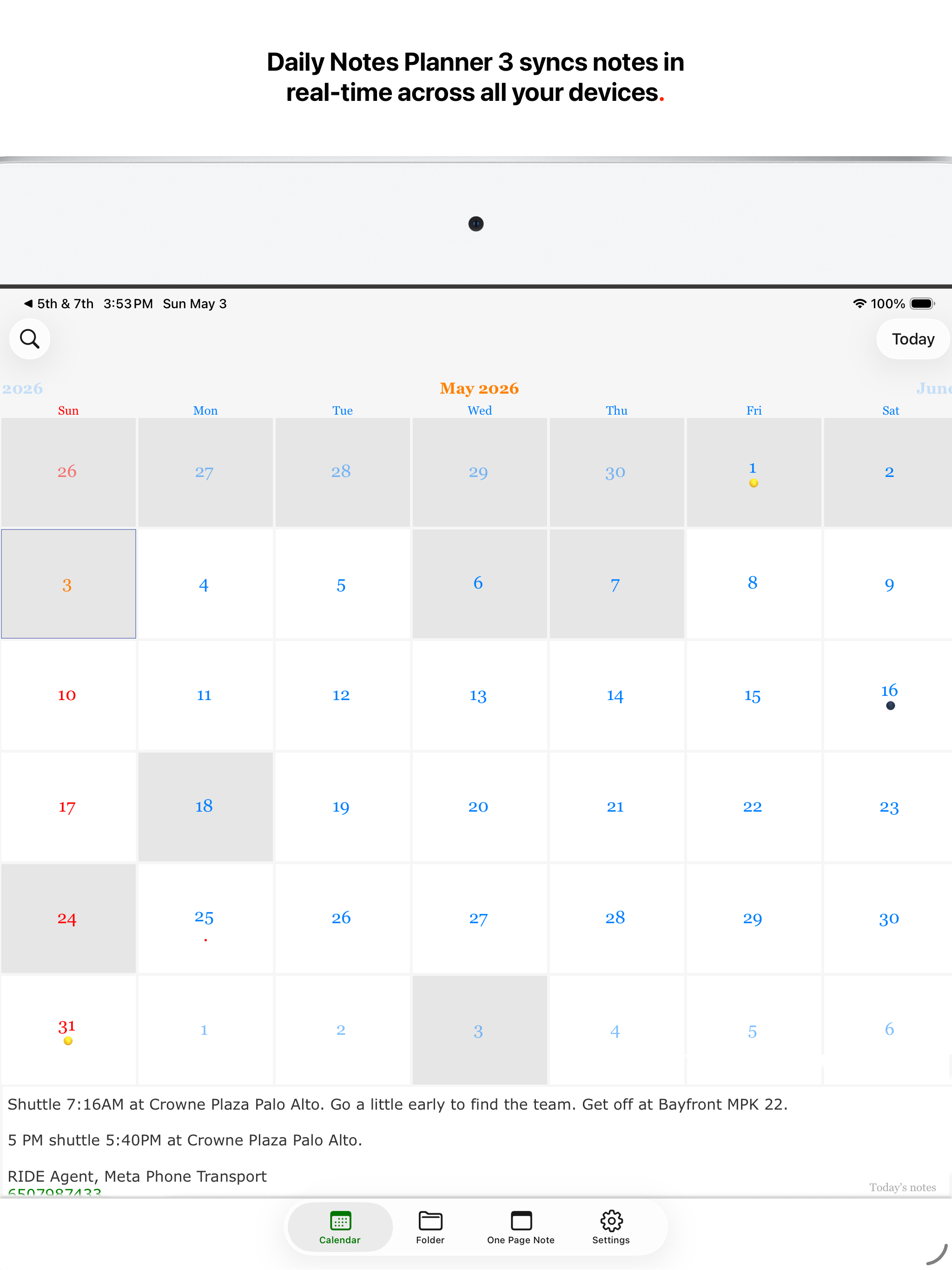Select Sunday April 26 in previous month

[68, 472]
